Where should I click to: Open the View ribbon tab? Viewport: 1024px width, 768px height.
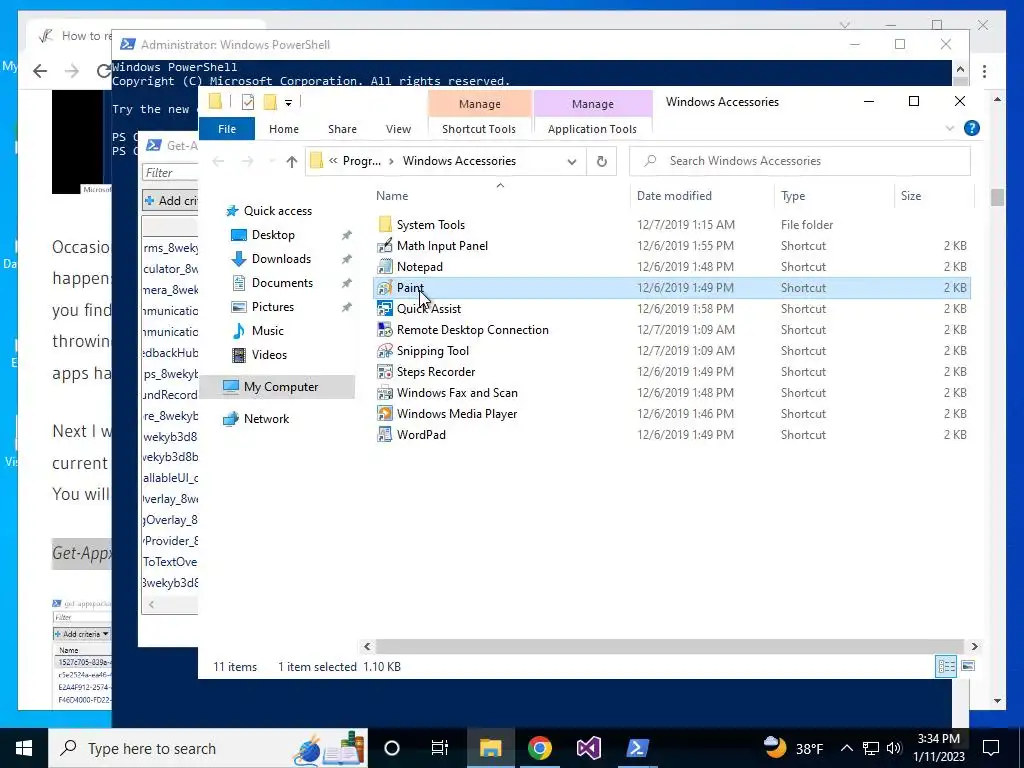click(398, 129)
